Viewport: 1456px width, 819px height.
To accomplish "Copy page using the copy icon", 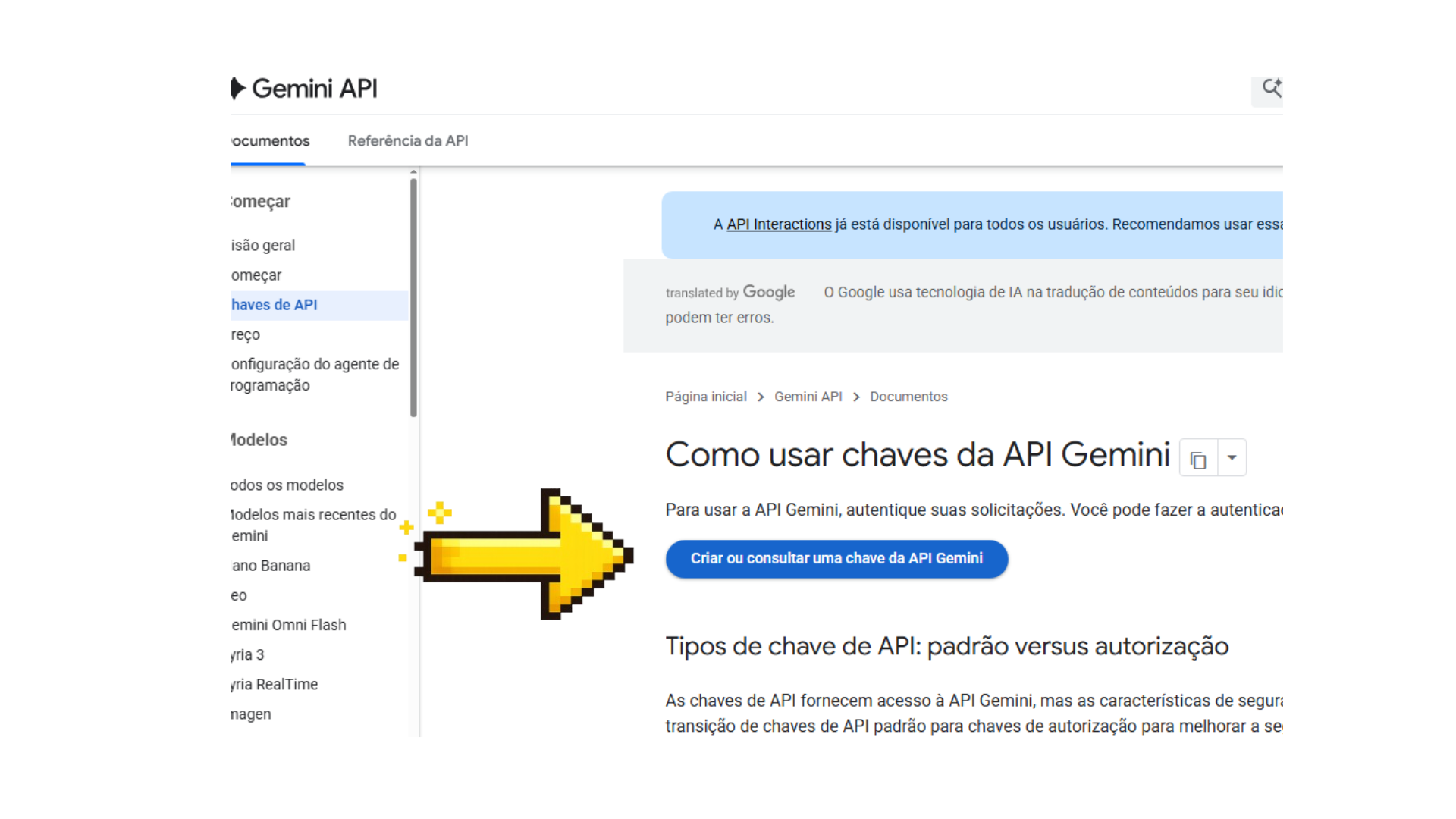I will click(x=1198, y=459).
